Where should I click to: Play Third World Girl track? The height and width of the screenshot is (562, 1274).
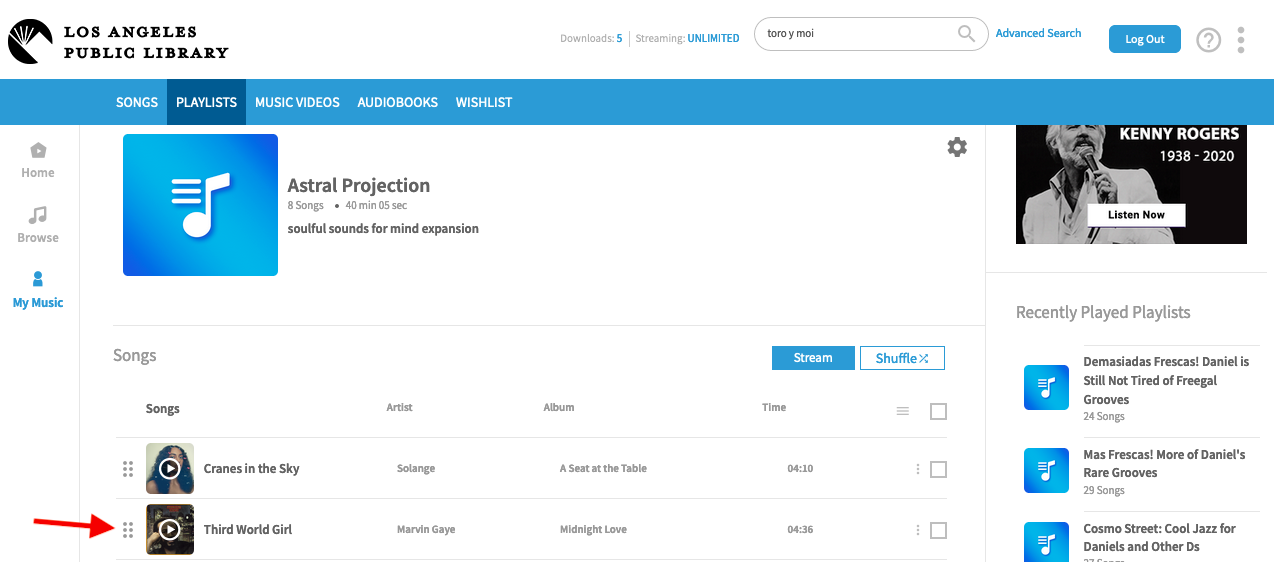[x=170, y=530]
